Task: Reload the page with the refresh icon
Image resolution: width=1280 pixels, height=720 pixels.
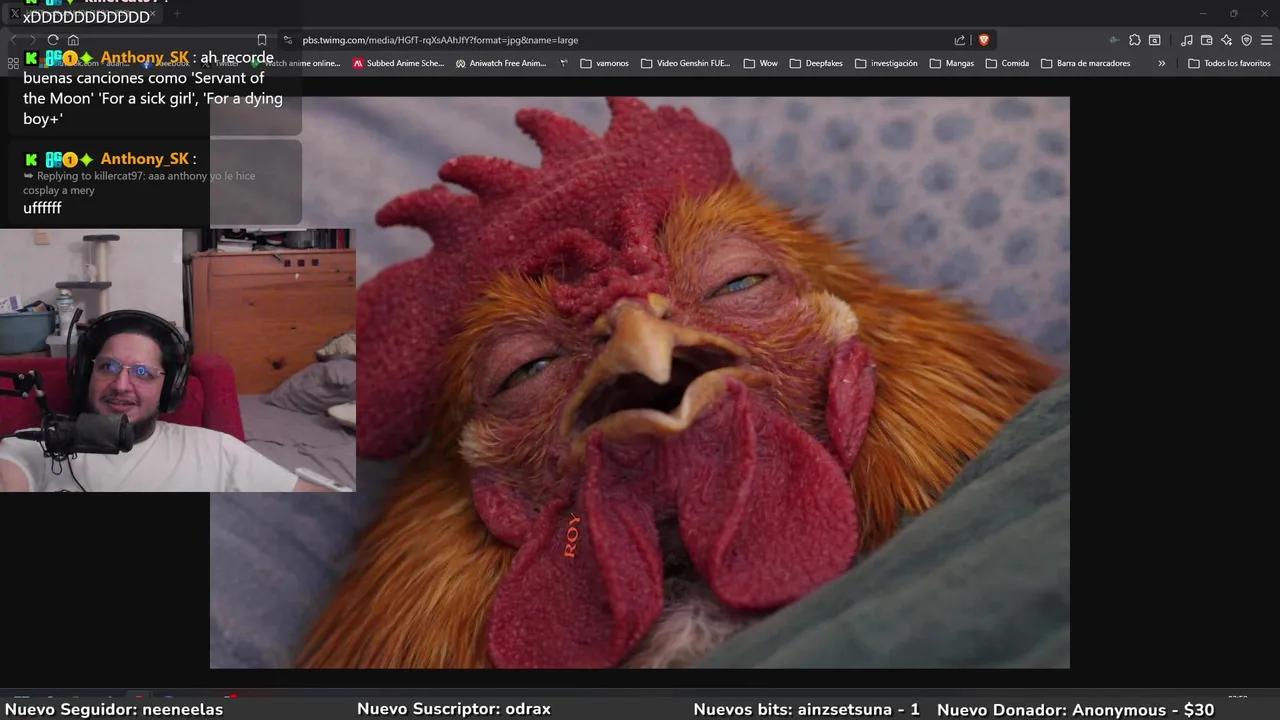Action: point(53,40)
